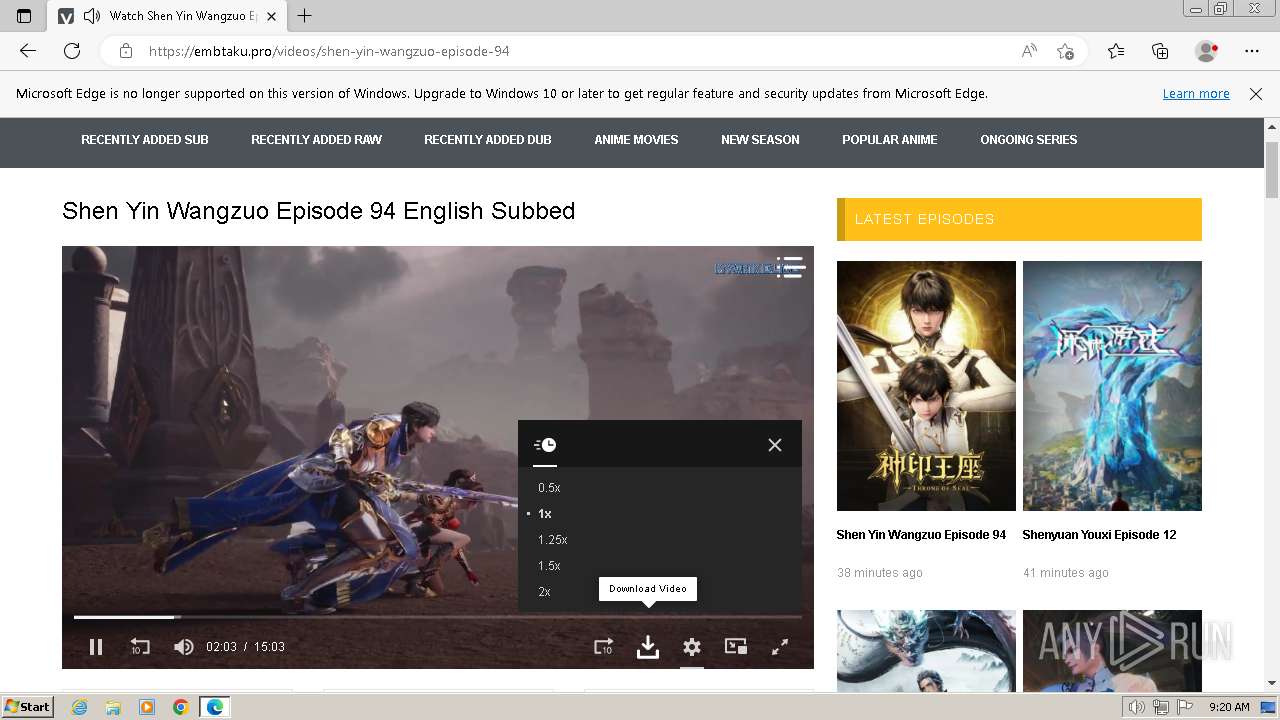Open the video playlist menu icon
This screenshot has height=720, width=1280.
[791, 267]
